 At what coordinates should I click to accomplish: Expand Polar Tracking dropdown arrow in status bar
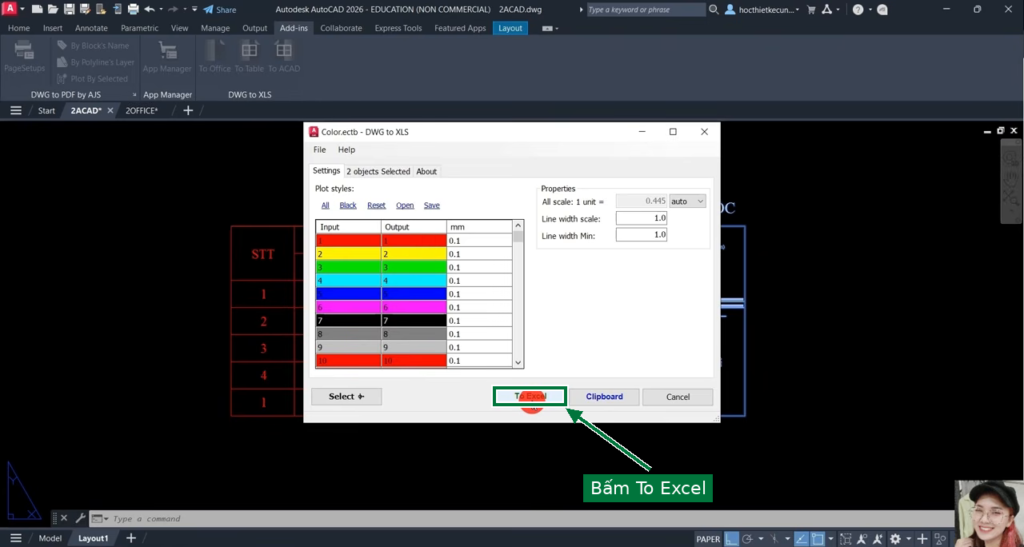761,539
